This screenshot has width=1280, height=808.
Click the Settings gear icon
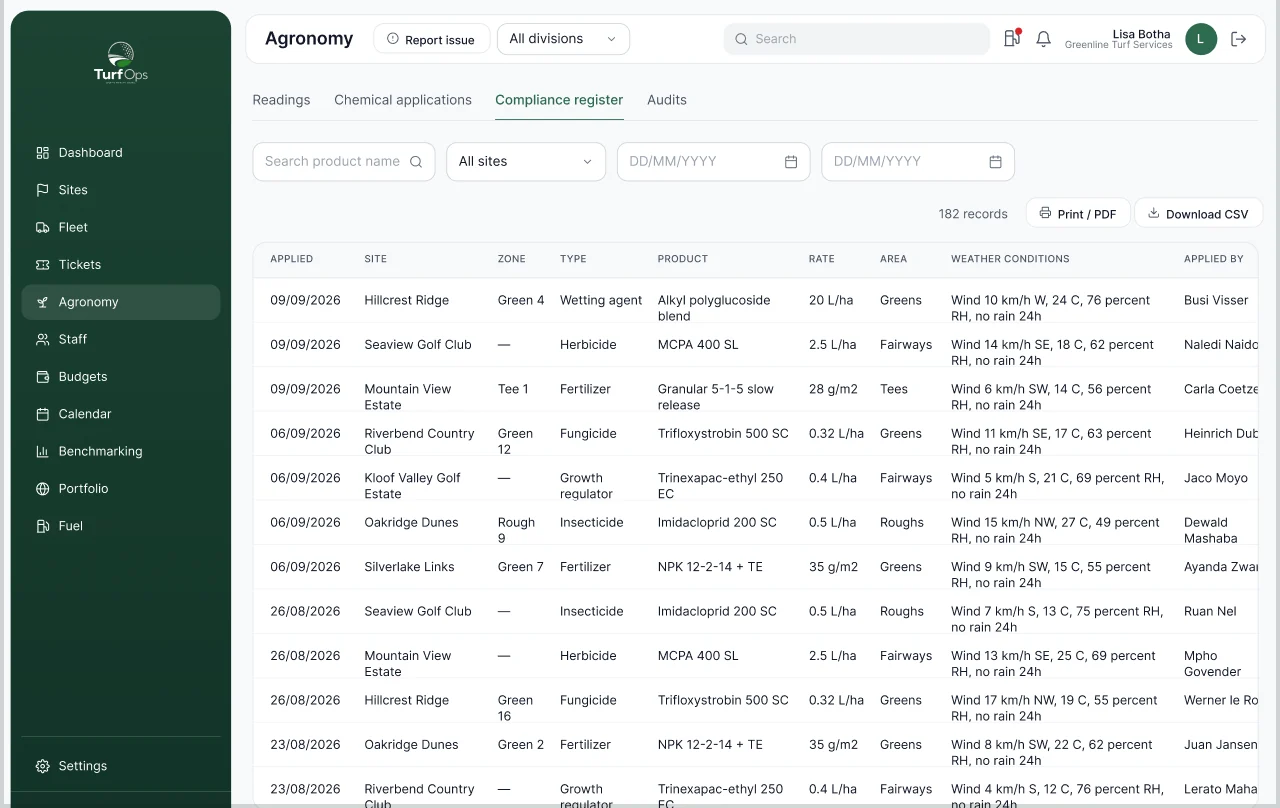click(42, 766)
